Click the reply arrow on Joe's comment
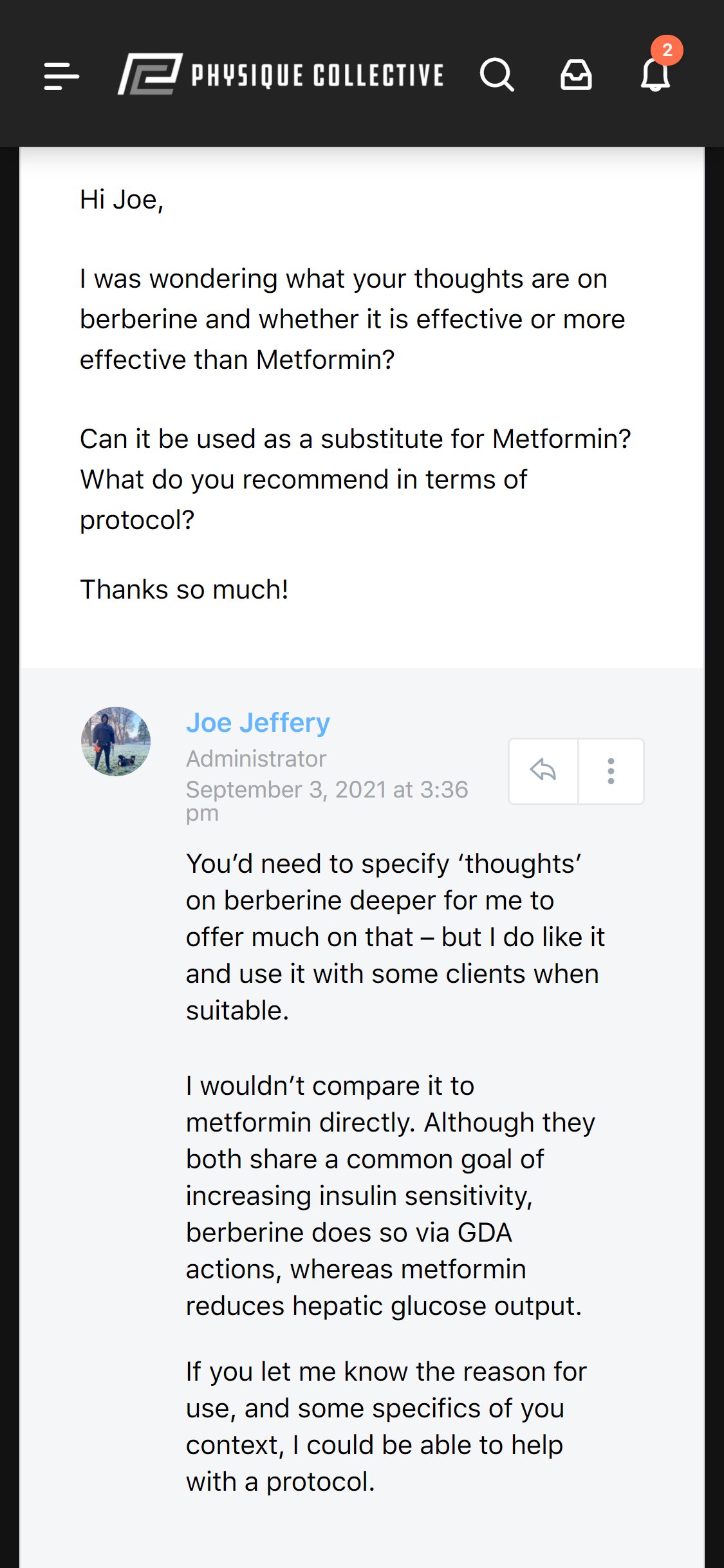724x1568 pixels. click(x=543, y=770)
